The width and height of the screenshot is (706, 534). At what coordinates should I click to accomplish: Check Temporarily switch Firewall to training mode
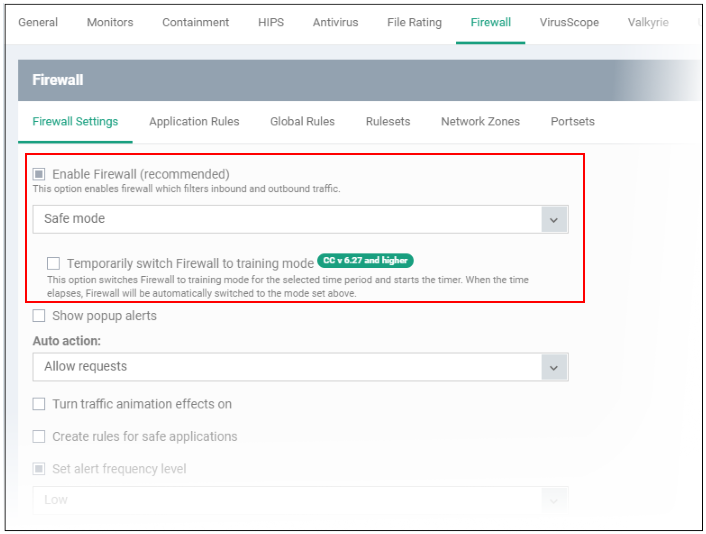54,263
